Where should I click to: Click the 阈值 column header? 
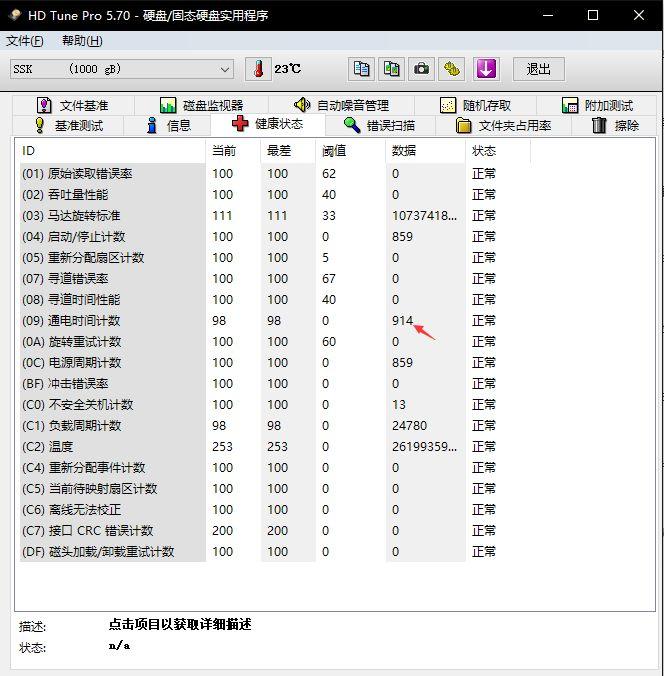coord(351,151)
